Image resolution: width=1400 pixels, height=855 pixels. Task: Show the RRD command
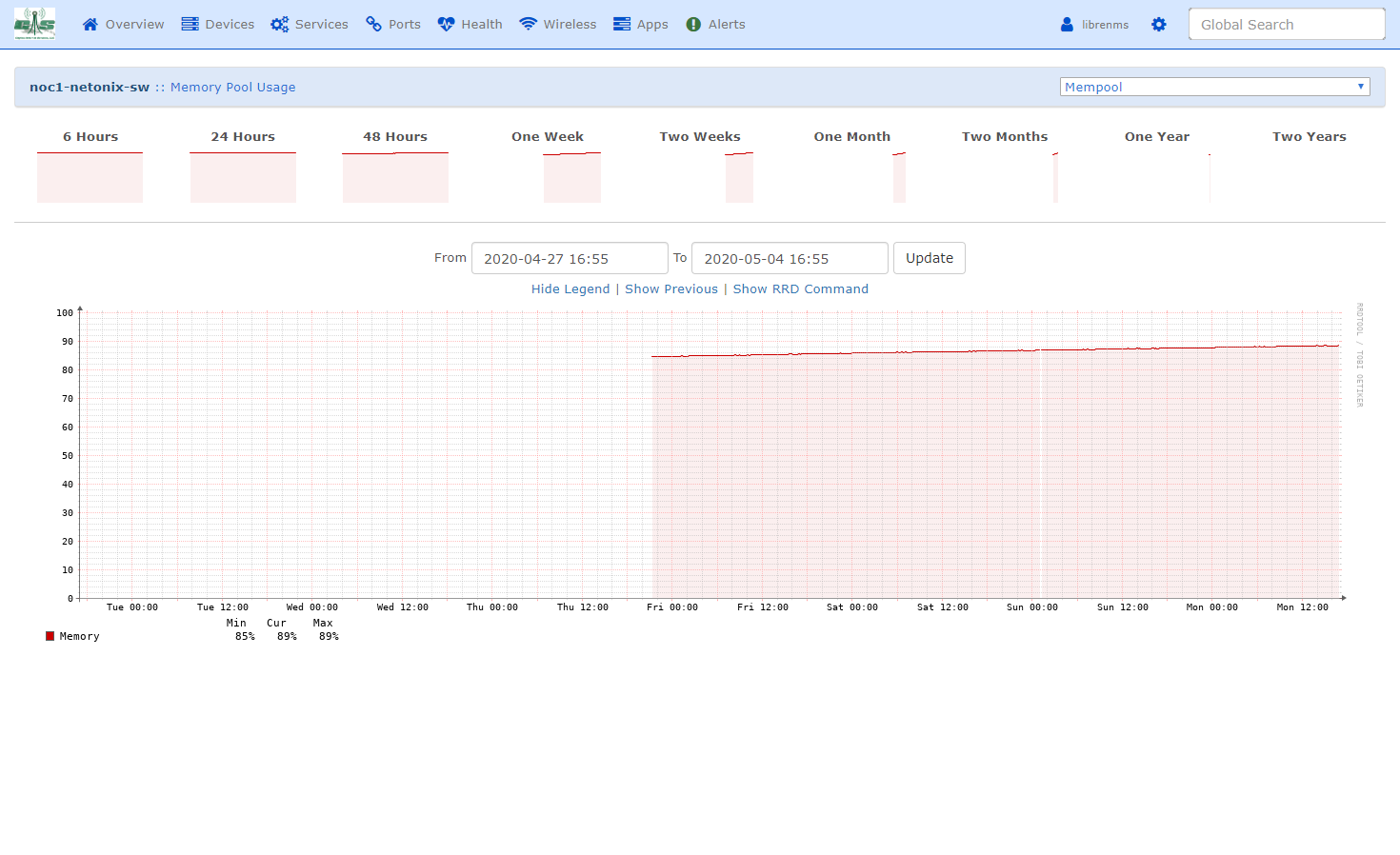(800, 289)
